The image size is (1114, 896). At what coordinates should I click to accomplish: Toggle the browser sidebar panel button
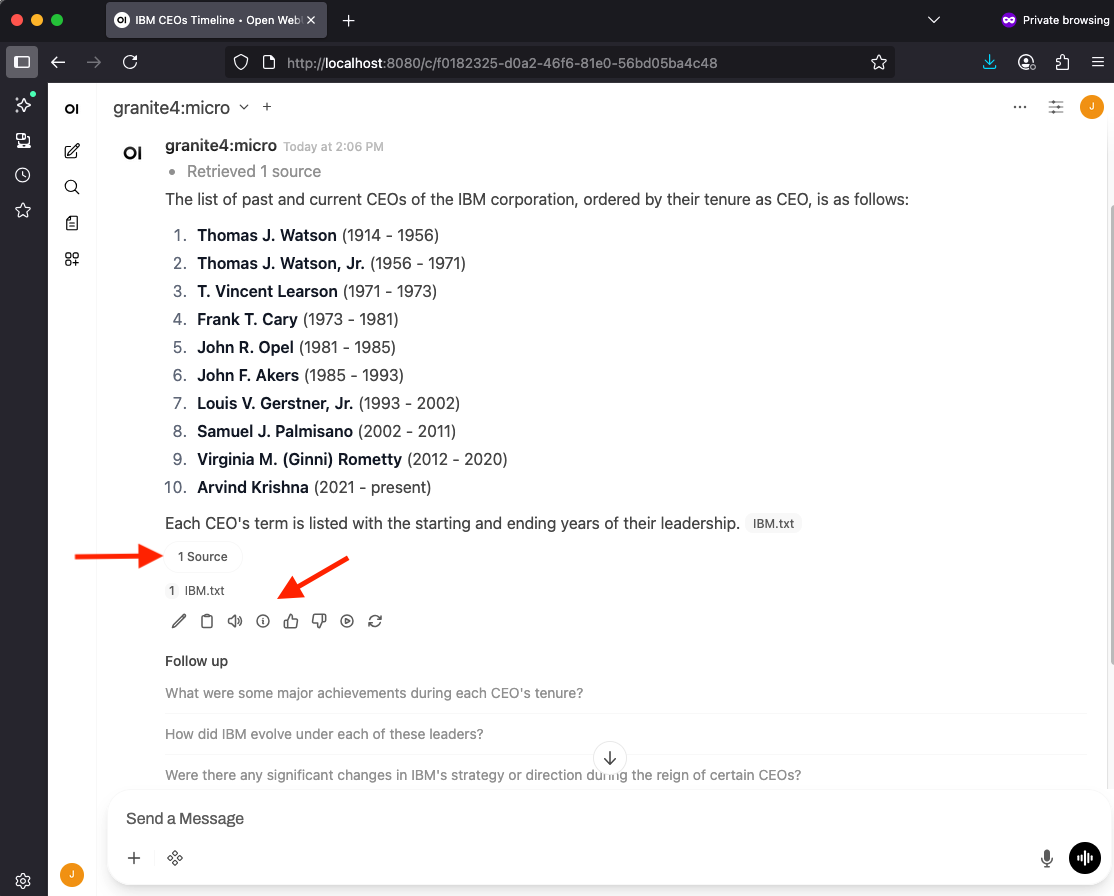tap(22, 62)
